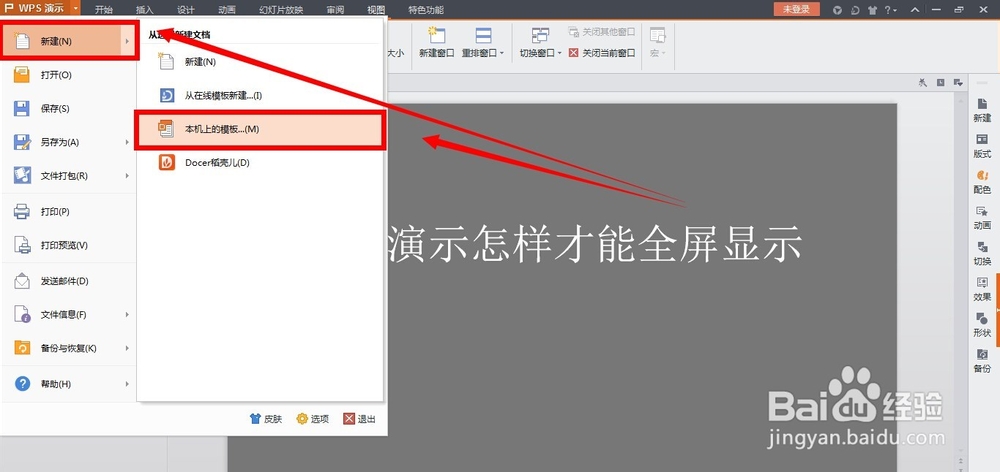Open the 重排窗口 dropdown arrow

502,53
